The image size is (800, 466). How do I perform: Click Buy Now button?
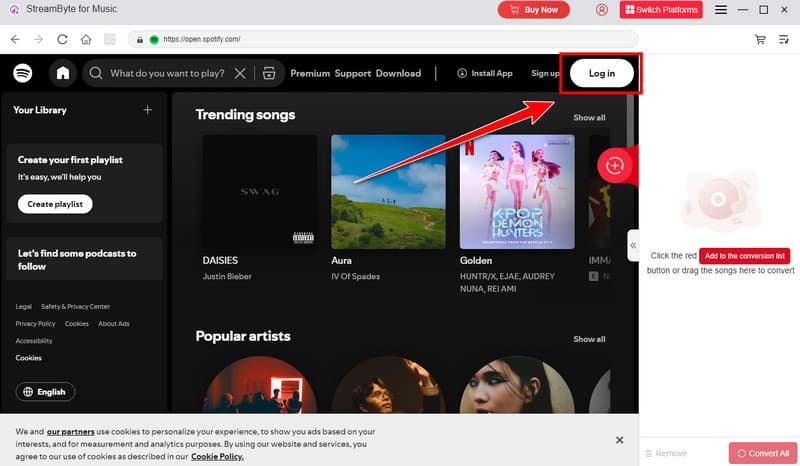pos(534,10)
